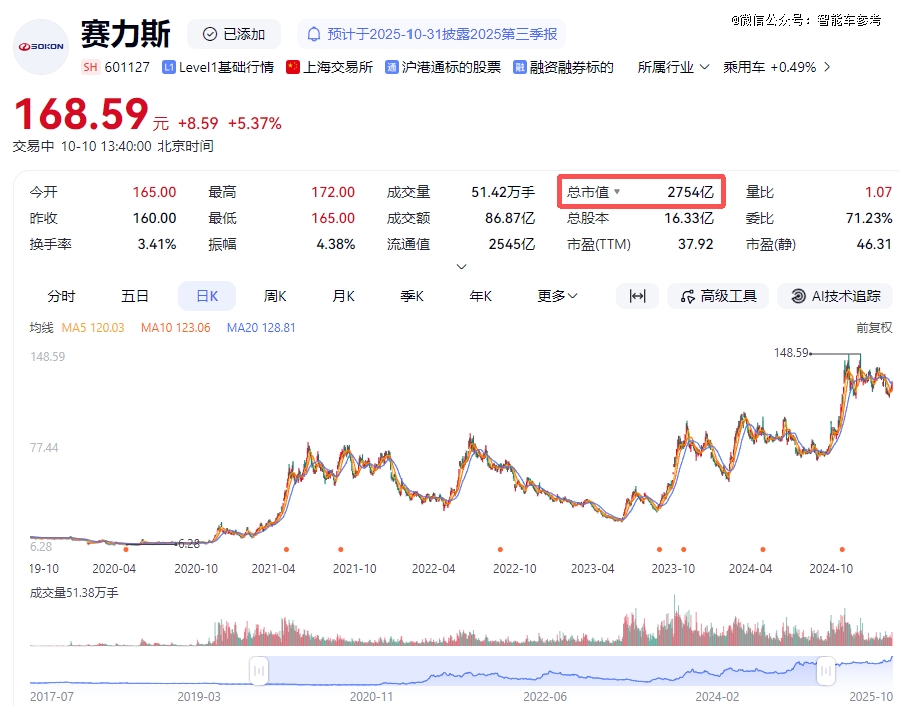Viewport: 900px width, 706px height.
Task: Click the 沪港通标的股票 tag icon
Action: [x=392, y=67]
